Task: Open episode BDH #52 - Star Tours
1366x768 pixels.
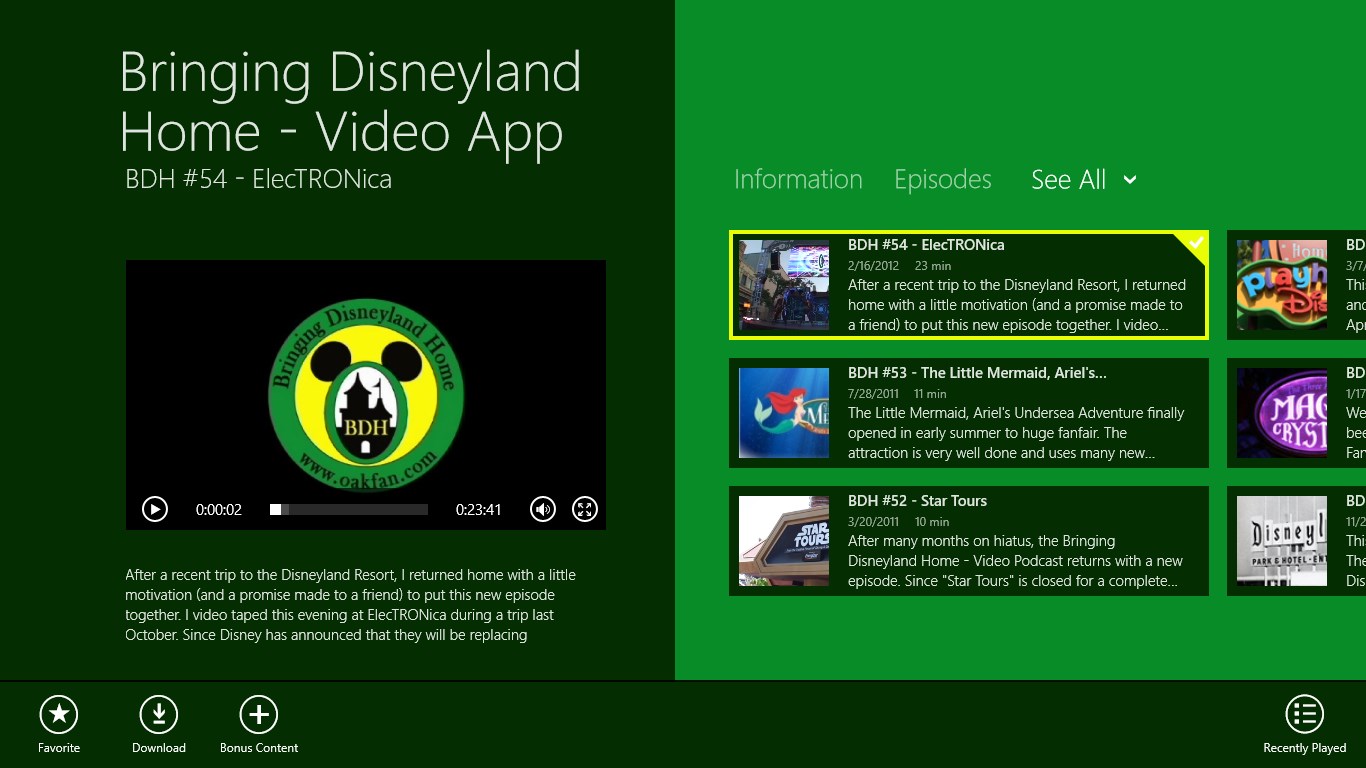Action: click(x=969, y=541)
